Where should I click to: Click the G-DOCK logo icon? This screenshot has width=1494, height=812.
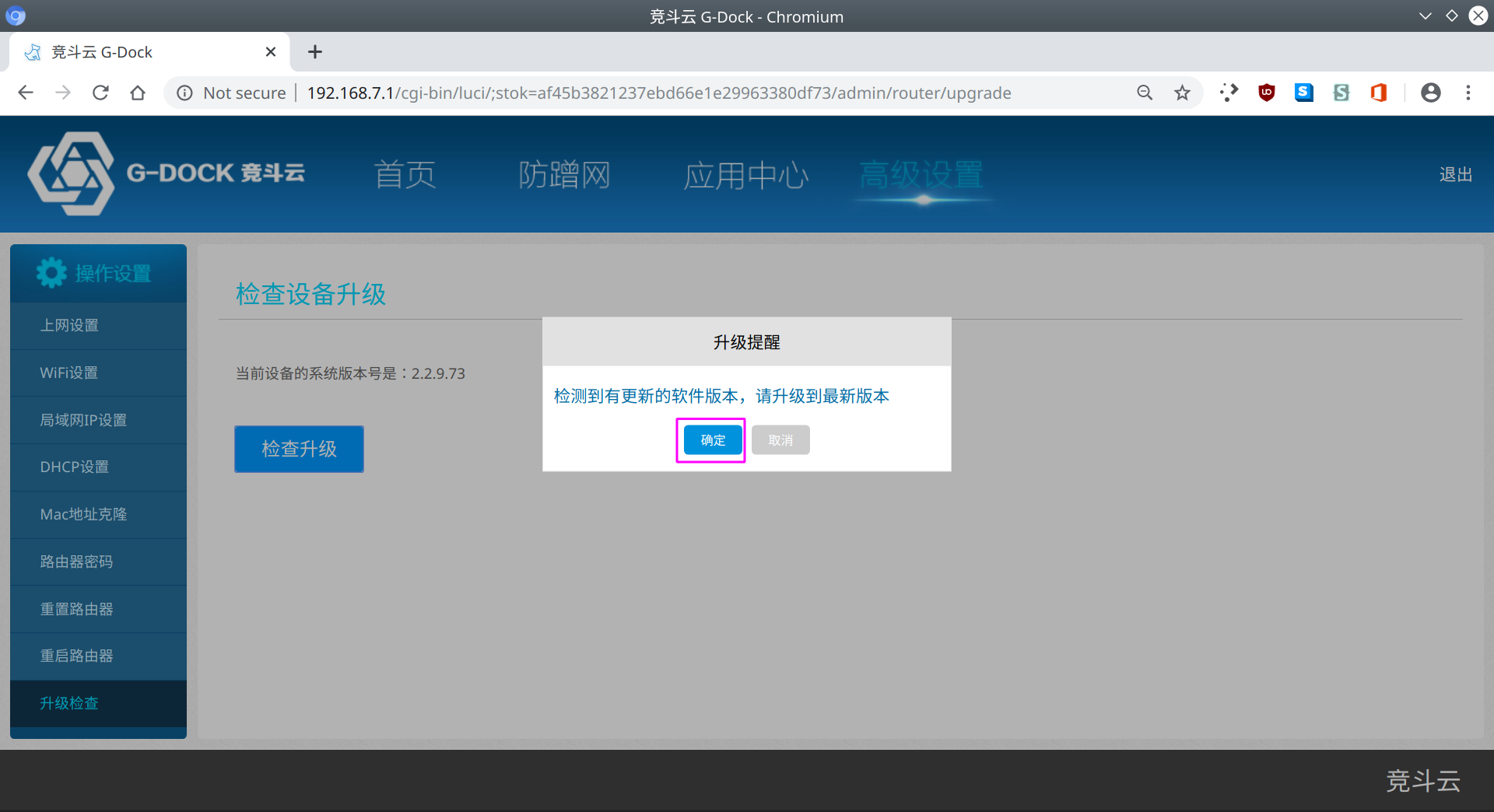click(x=71, y=173)
